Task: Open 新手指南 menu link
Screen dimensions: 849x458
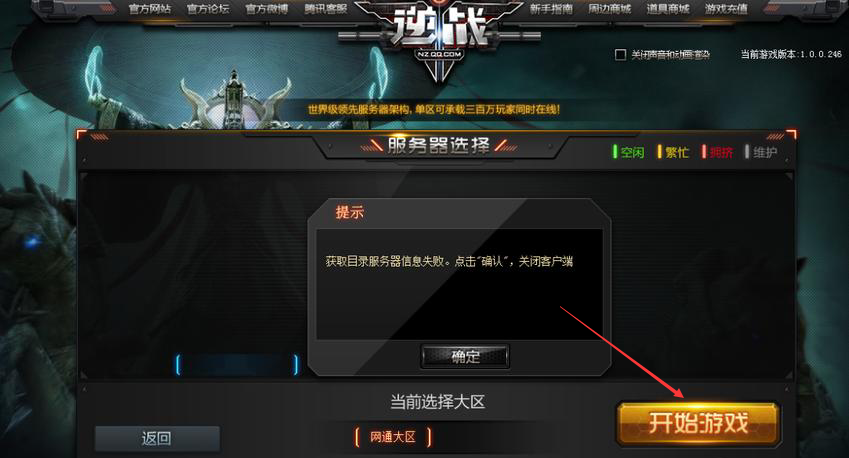Action: click(x=551, y=9)
